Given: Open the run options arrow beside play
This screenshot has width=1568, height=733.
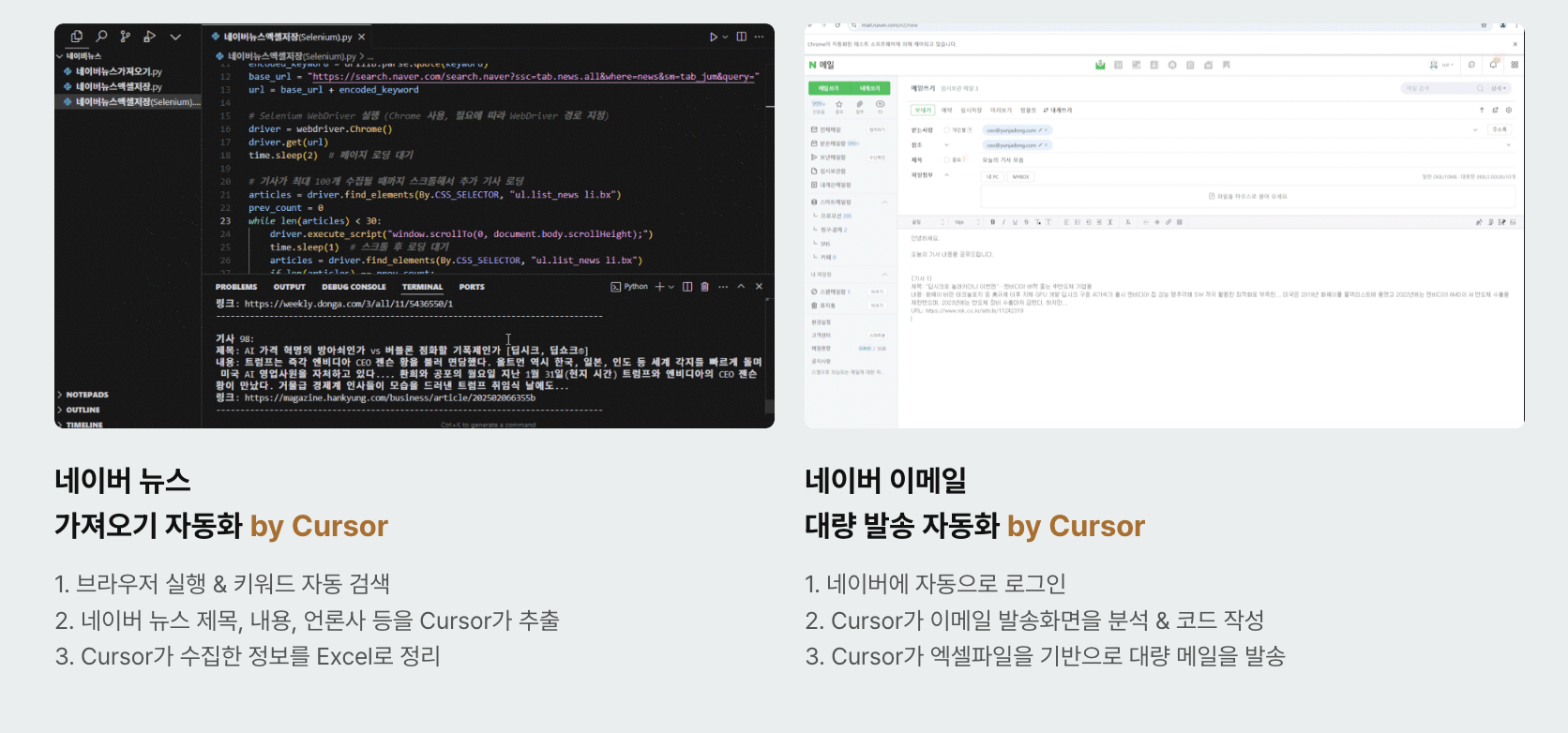Looking at the screenshot, I should click(x=724, y=37).
